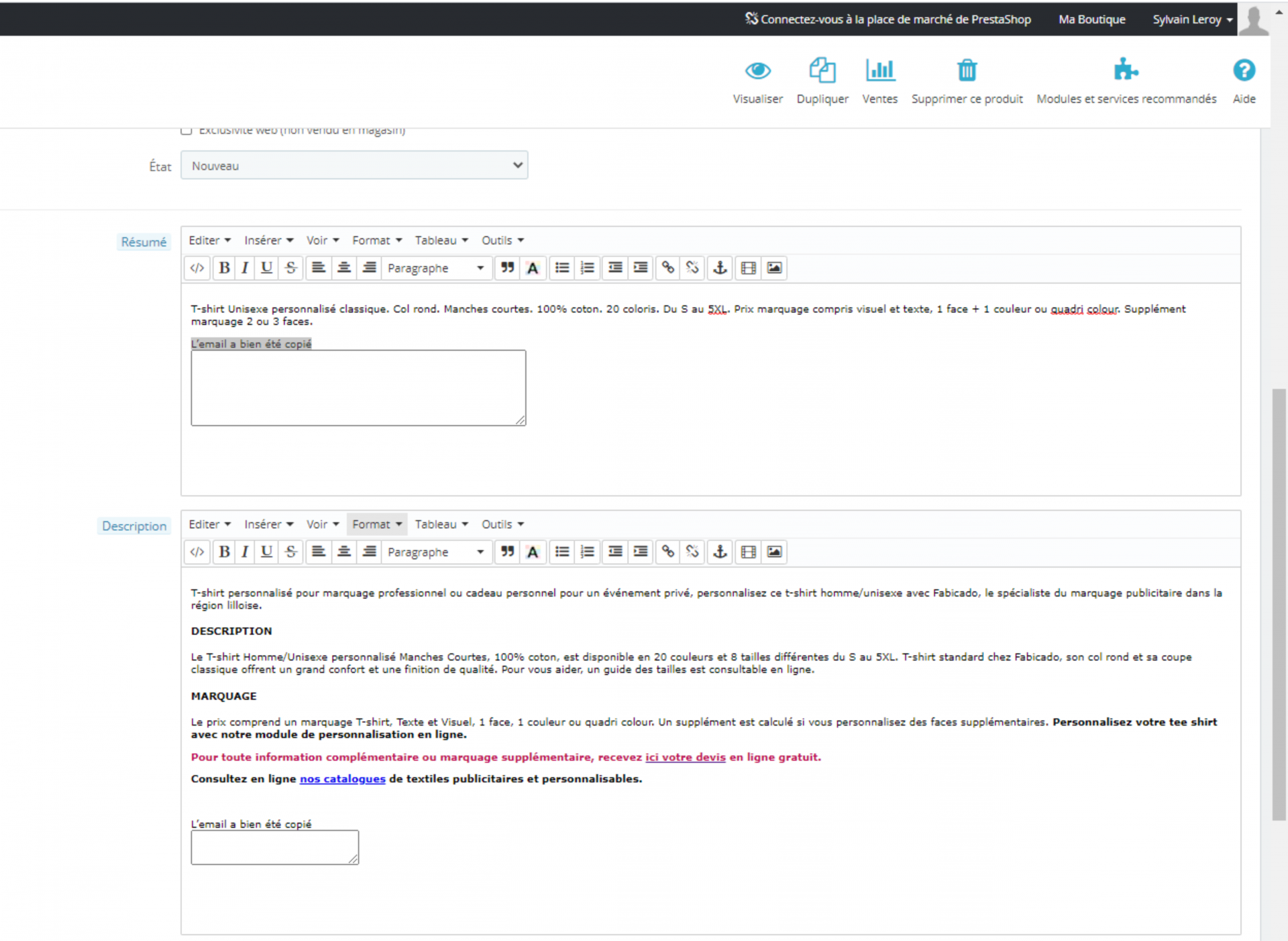
Task: Insert link in Description editor toolbar
Action: tap(667, 552)
